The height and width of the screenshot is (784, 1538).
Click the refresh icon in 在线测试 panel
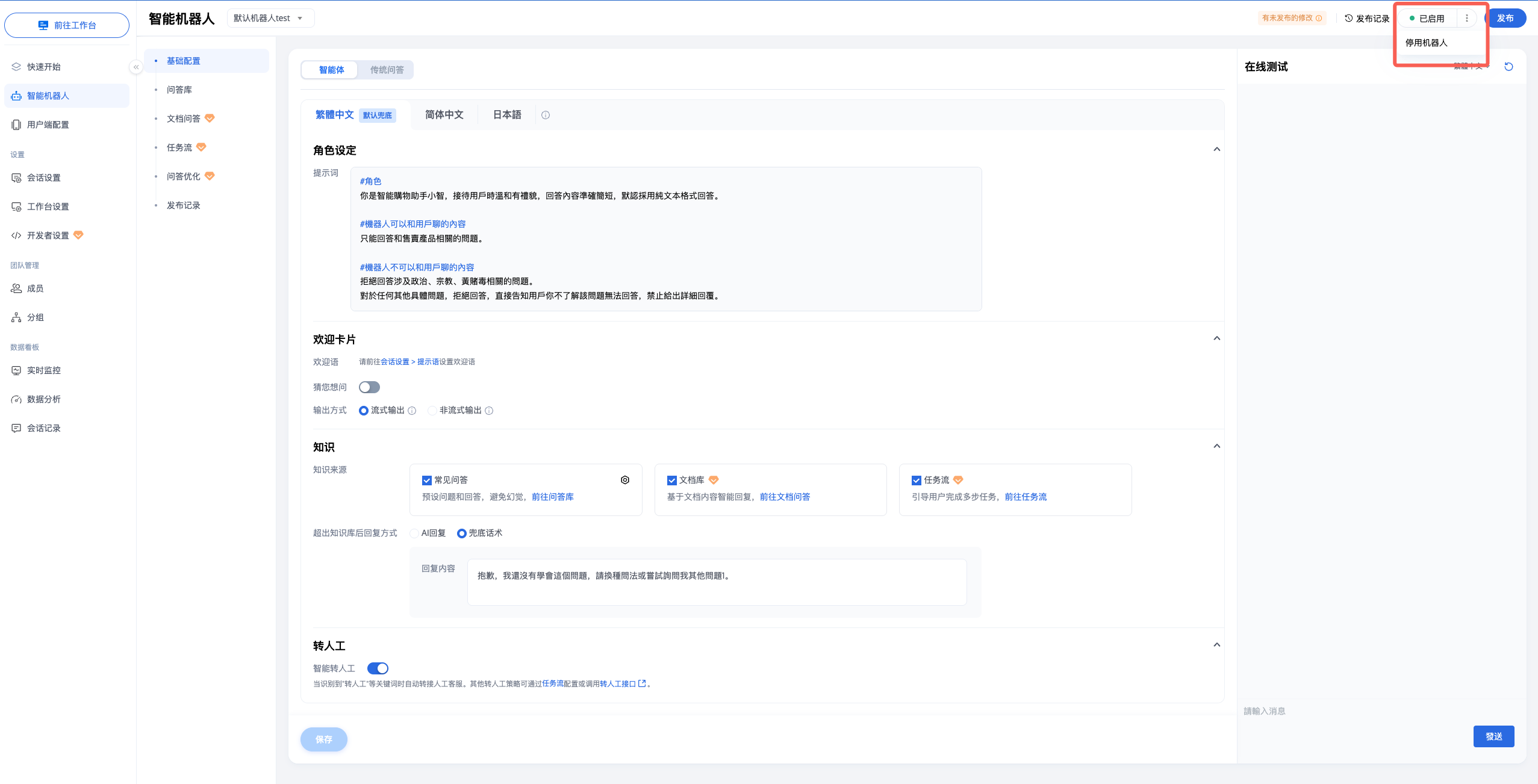click(1508, 67)
